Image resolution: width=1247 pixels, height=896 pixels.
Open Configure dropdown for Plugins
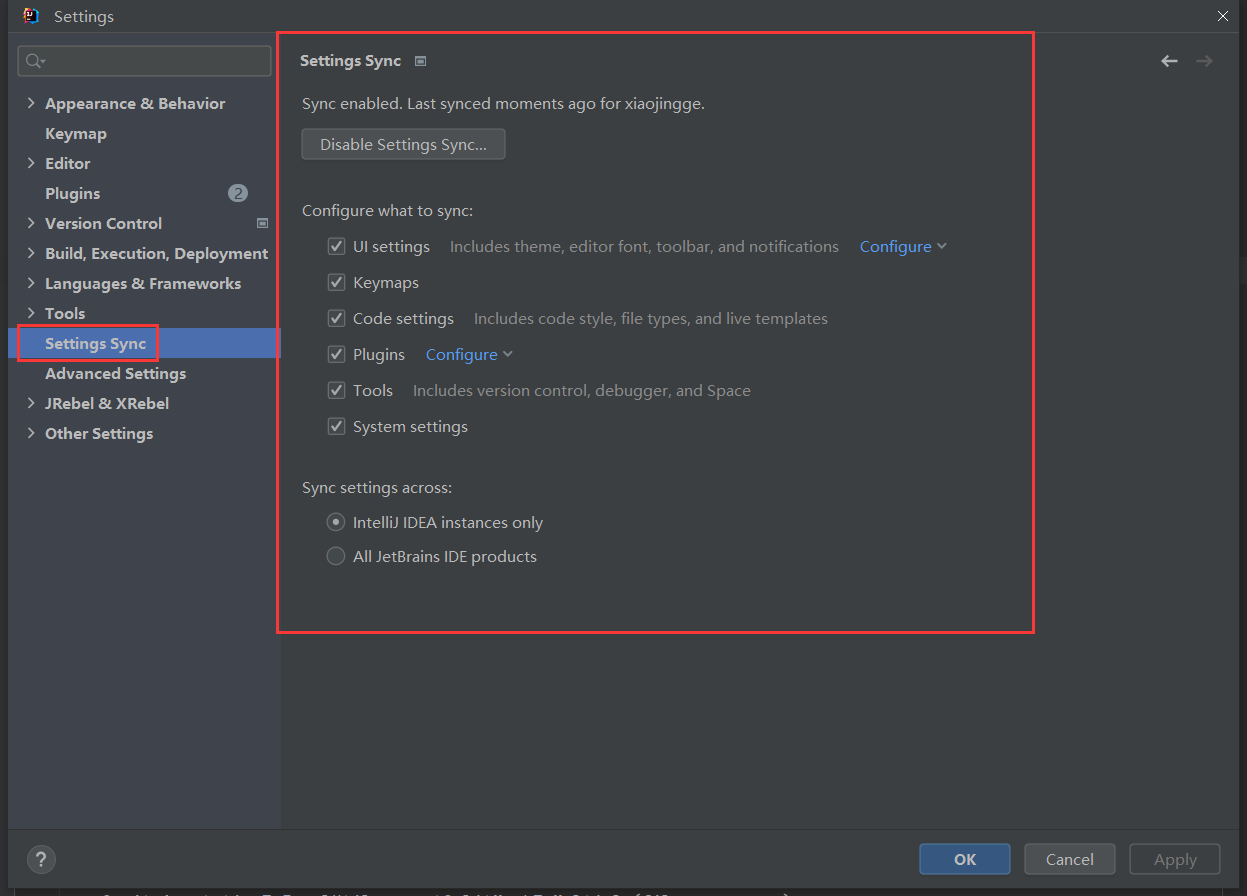point(469,355)
